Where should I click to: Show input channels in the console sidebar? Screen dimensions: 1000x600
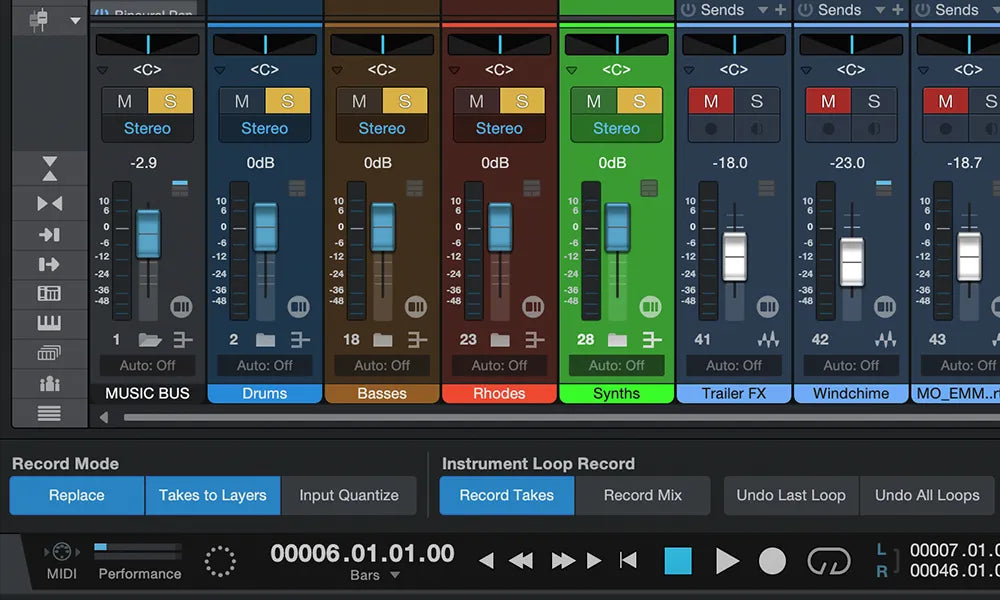(x=50, y=235)
